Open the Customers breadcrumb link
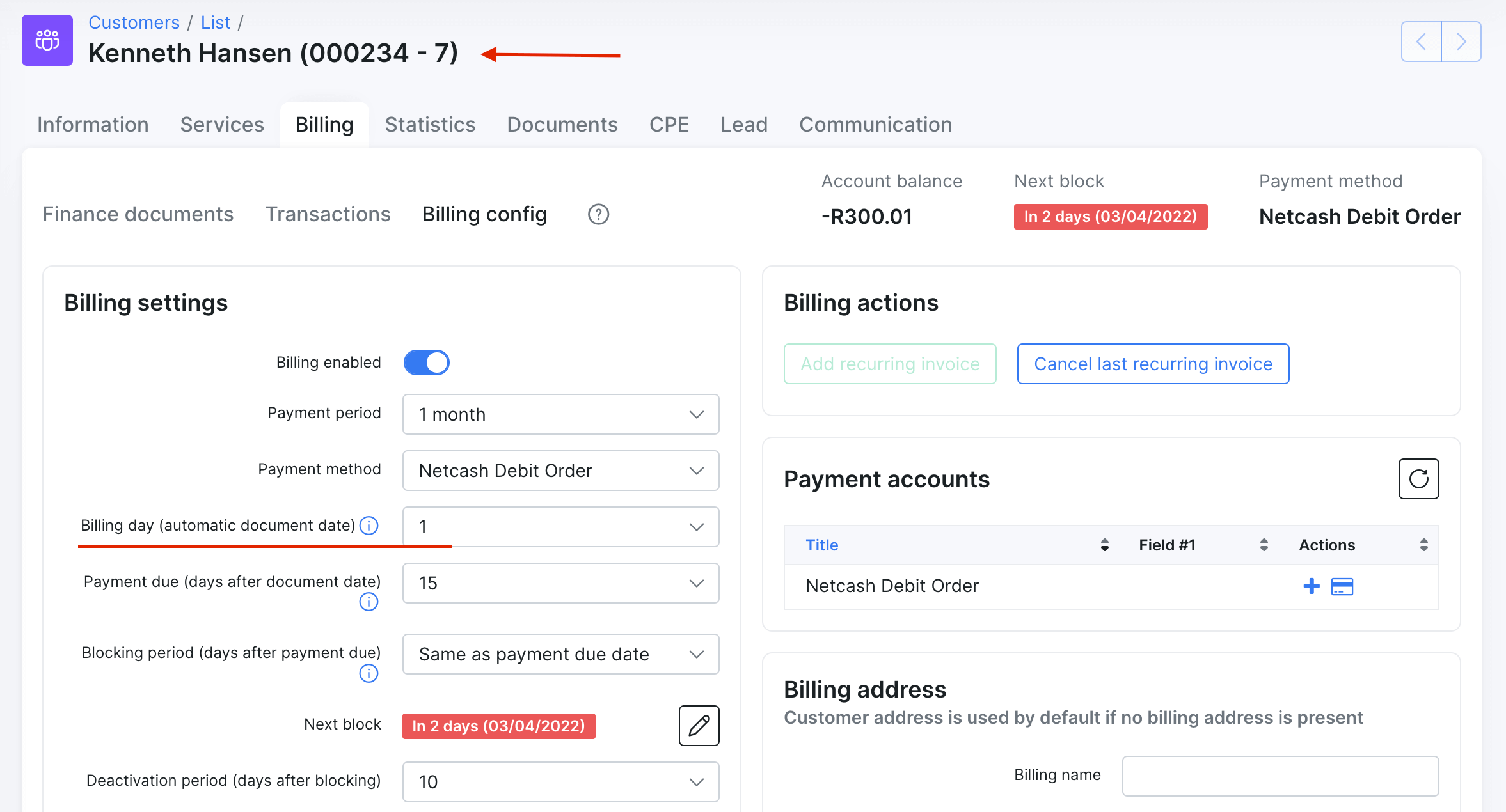This screenshot has width=1506, height=812. click(134, 22)
